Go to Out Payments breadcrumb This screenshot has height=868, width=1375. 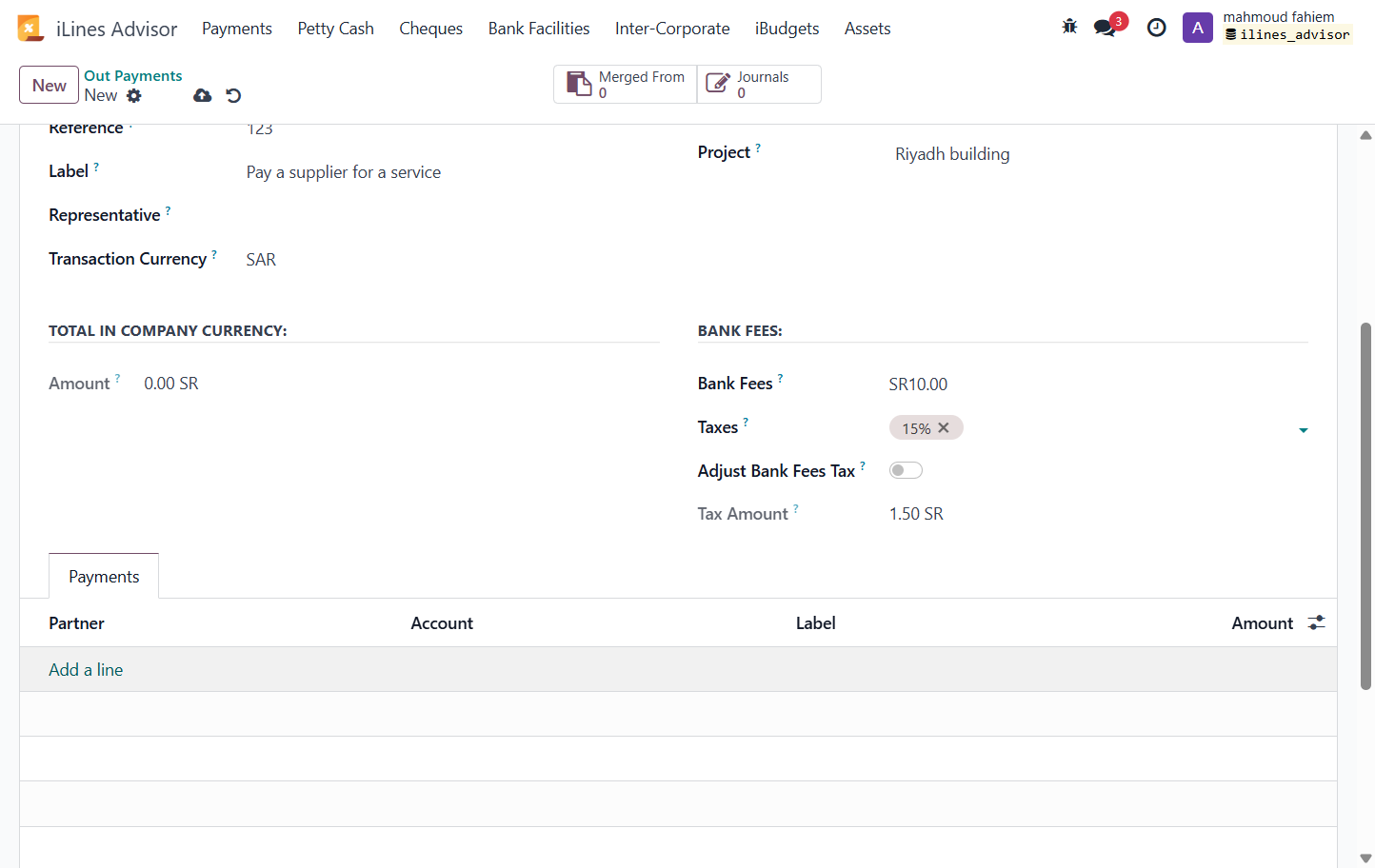[132, 75]
